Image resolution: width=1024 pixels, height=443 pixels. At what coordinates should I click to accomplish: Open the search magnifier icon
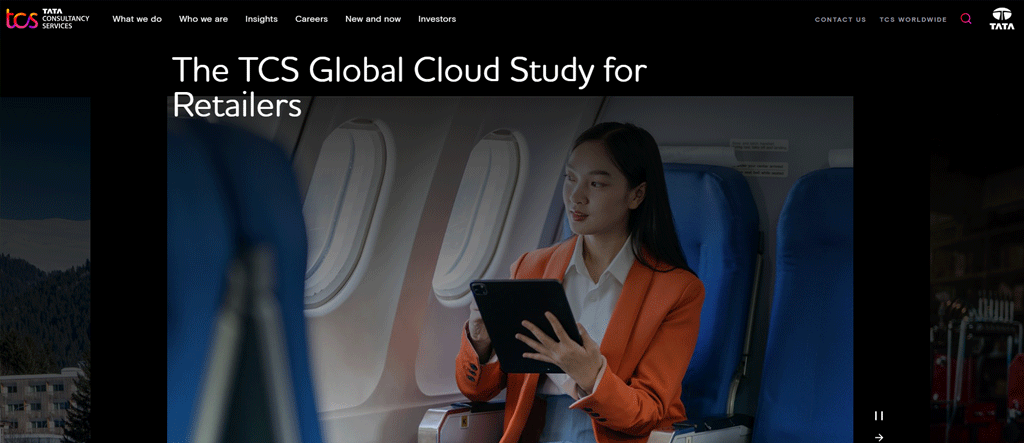[966, 19]
